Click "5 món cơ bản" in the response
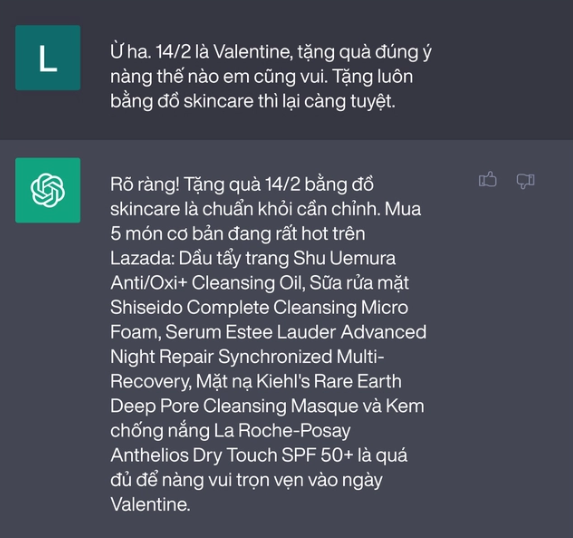Image resolution: width=573 pixels, height=538 pixels. [x=167, y=234]
